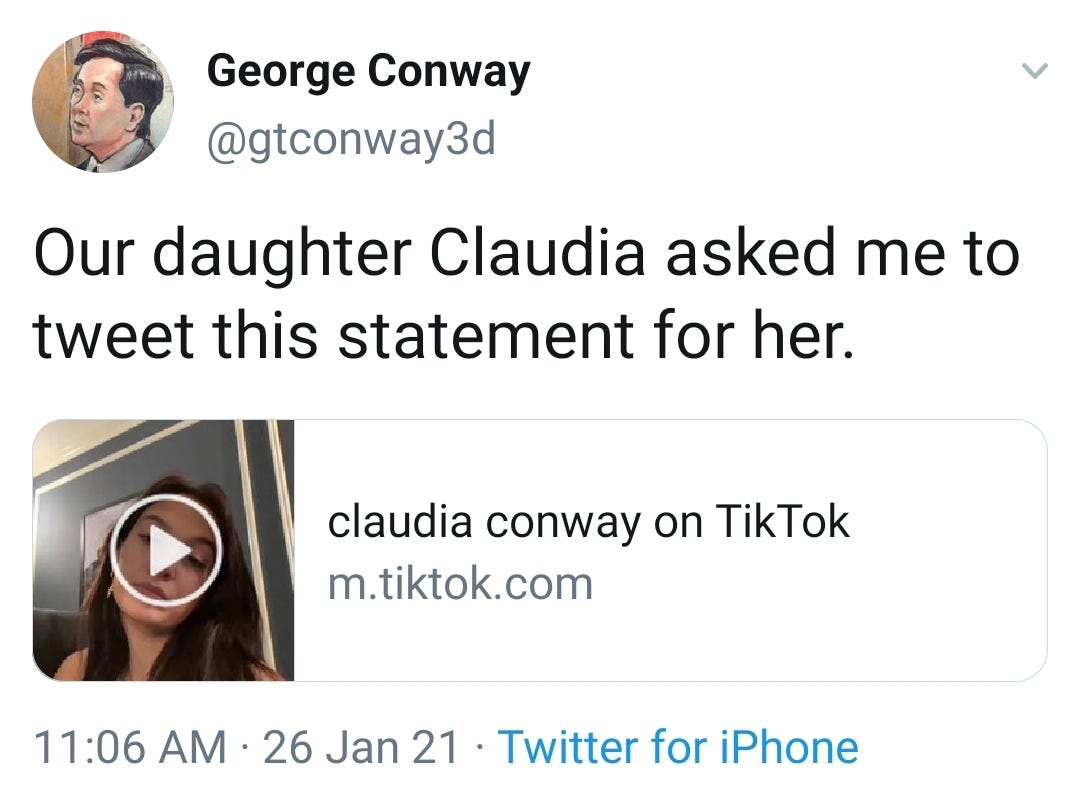Visit the @gtconway3d handle
Image resolution: width=1080 pixels, height=805 pixels.
[351, 140]
